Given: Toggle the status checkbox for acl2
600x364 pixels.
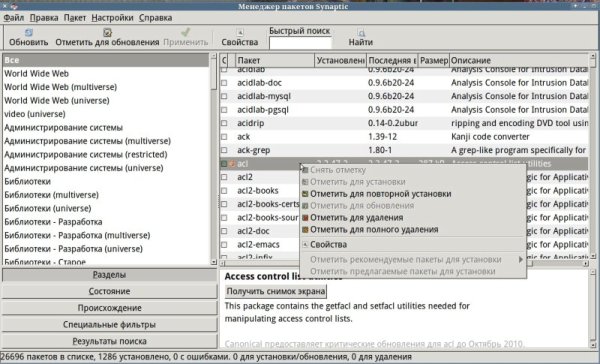Looking at the screenshot, I should click(224, 177).
